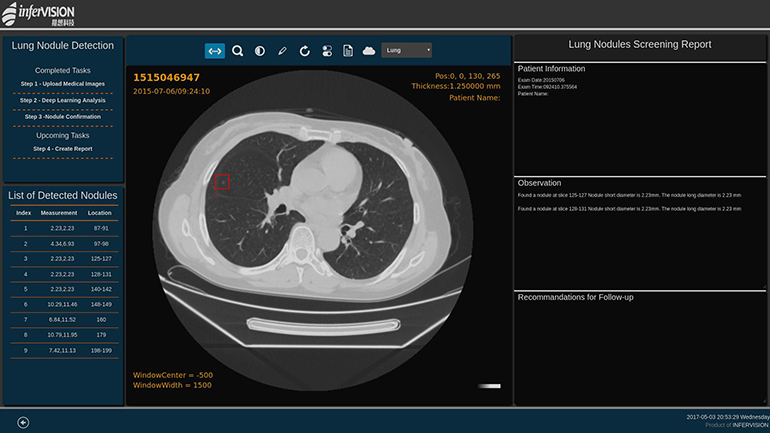
Task: Select nodule 6 at location 148-149
Action: (x=63, y=303)
